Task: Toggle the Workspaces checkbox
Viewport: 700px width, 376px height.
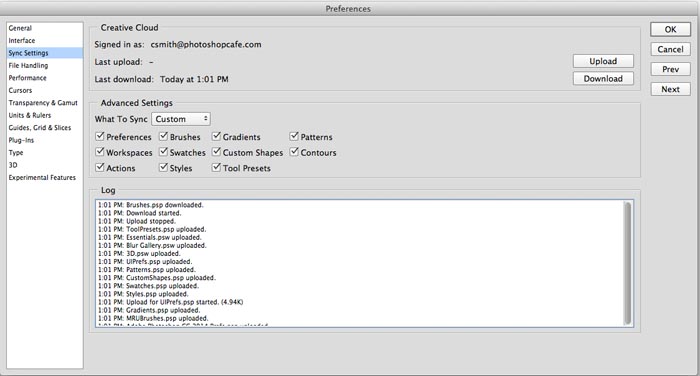Action: coord(100,152)
